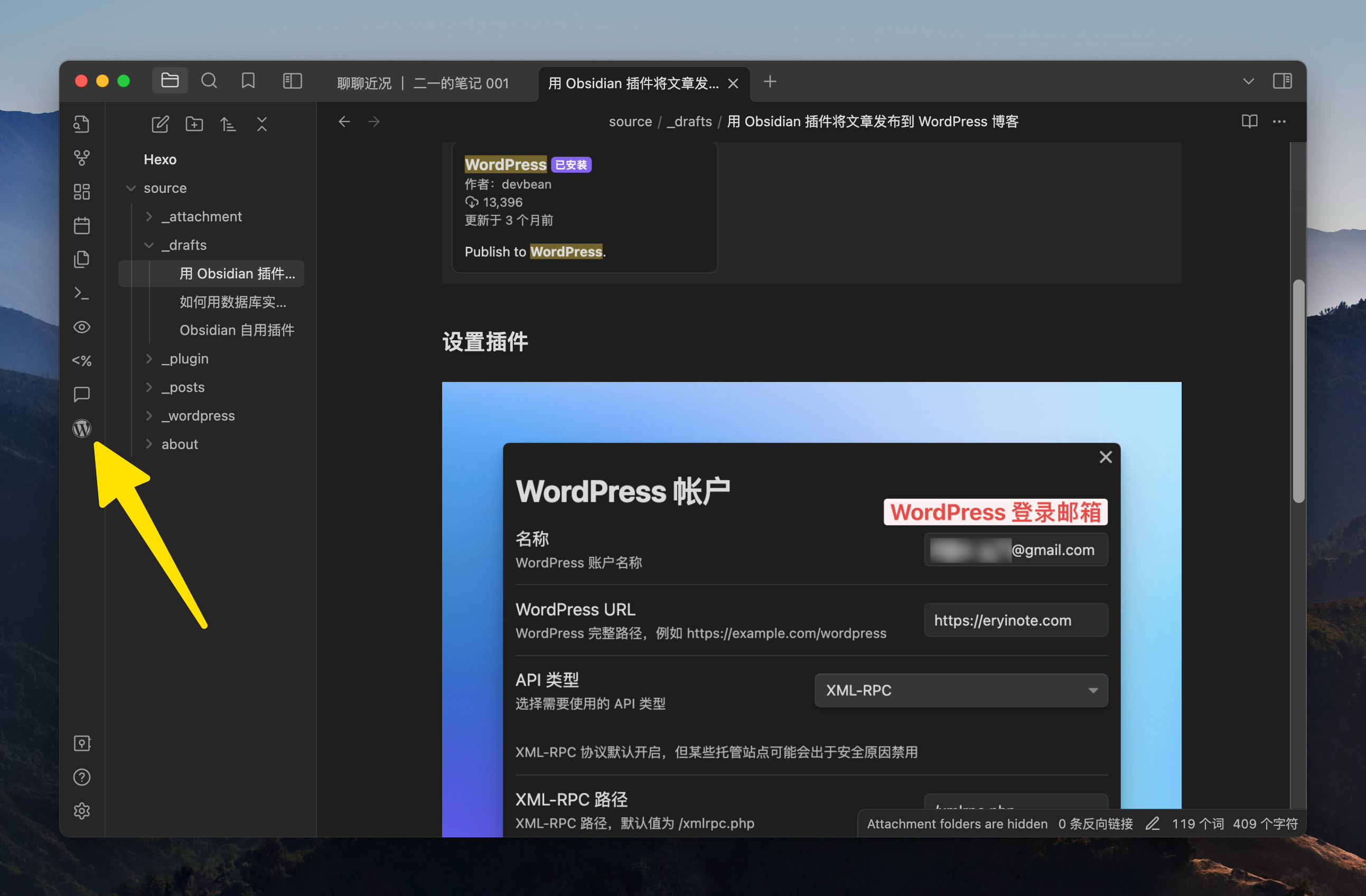The image size is (1366, 896).
Task: Collapse all folders using the collapse icon
Action: [x=261, y=124]
